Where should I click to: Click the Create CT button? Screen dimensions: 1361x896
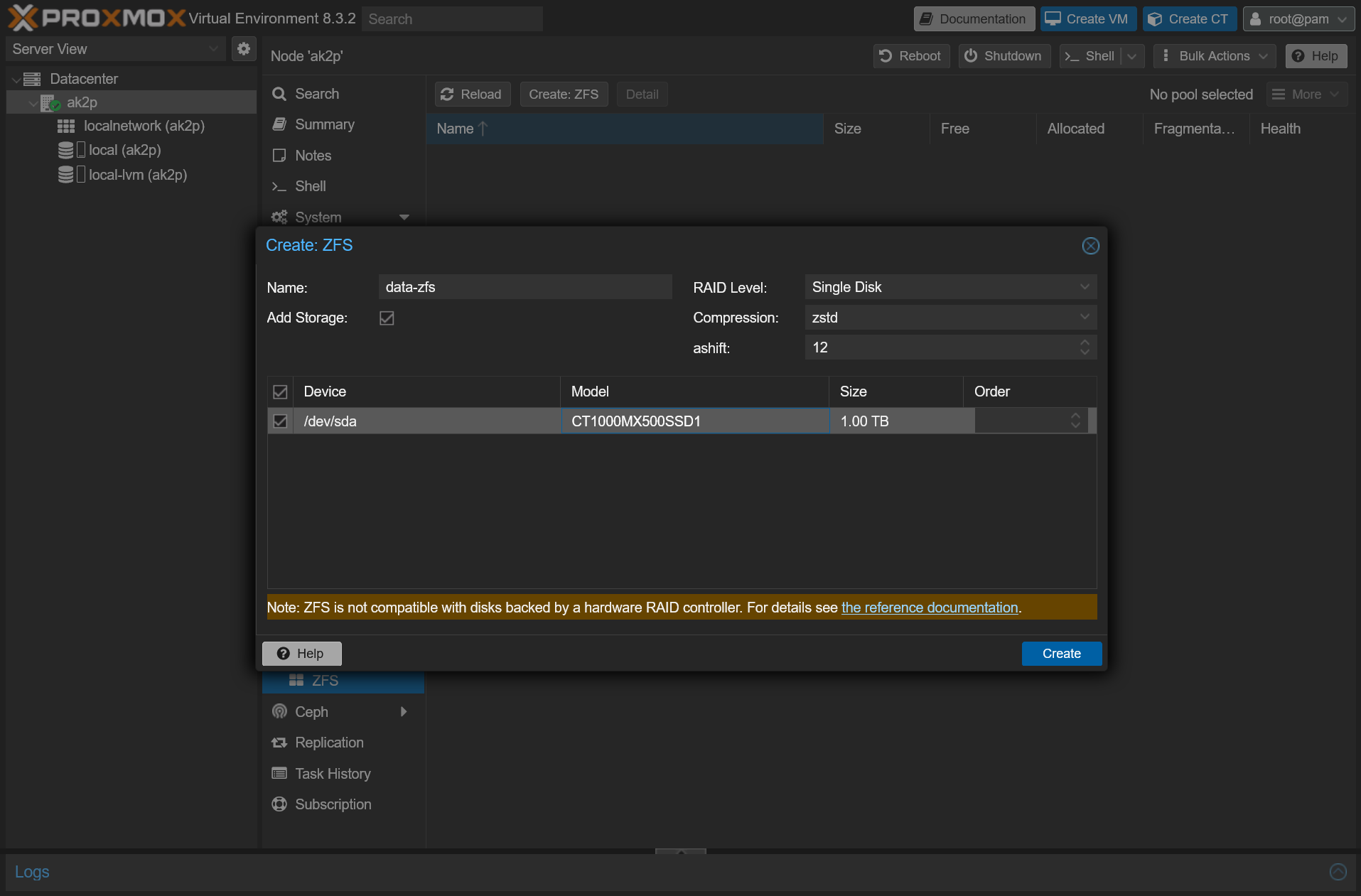click(x=1189, y=19)
